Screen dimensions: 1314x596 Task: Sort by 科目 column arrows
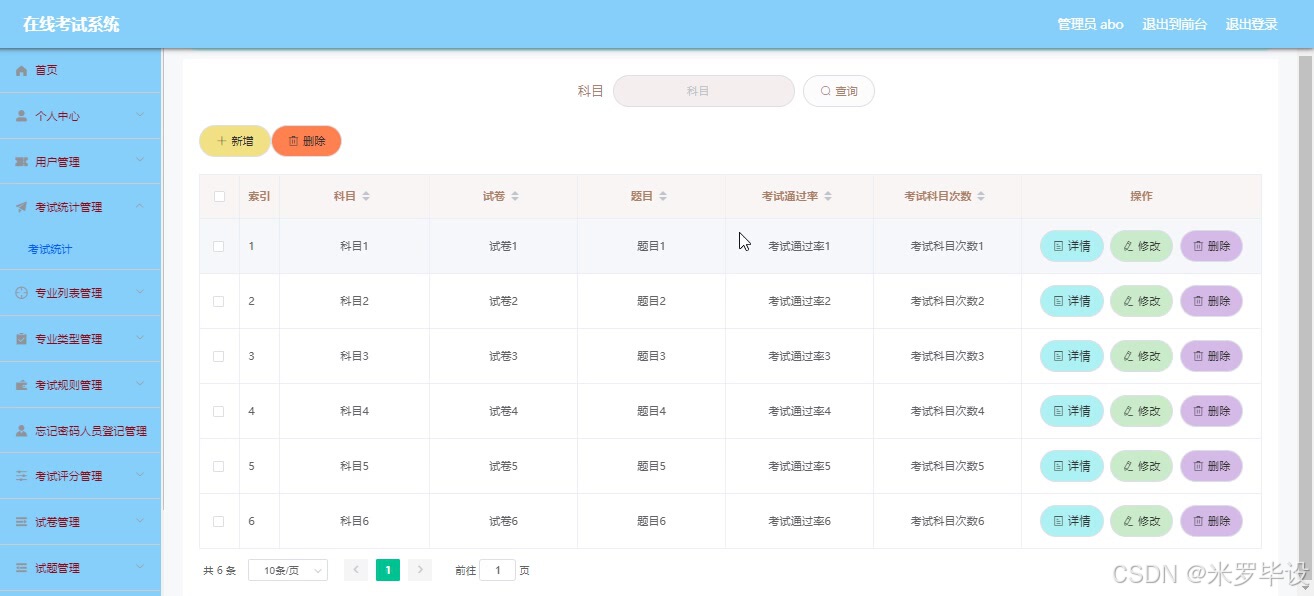click(x=366, y=197)
